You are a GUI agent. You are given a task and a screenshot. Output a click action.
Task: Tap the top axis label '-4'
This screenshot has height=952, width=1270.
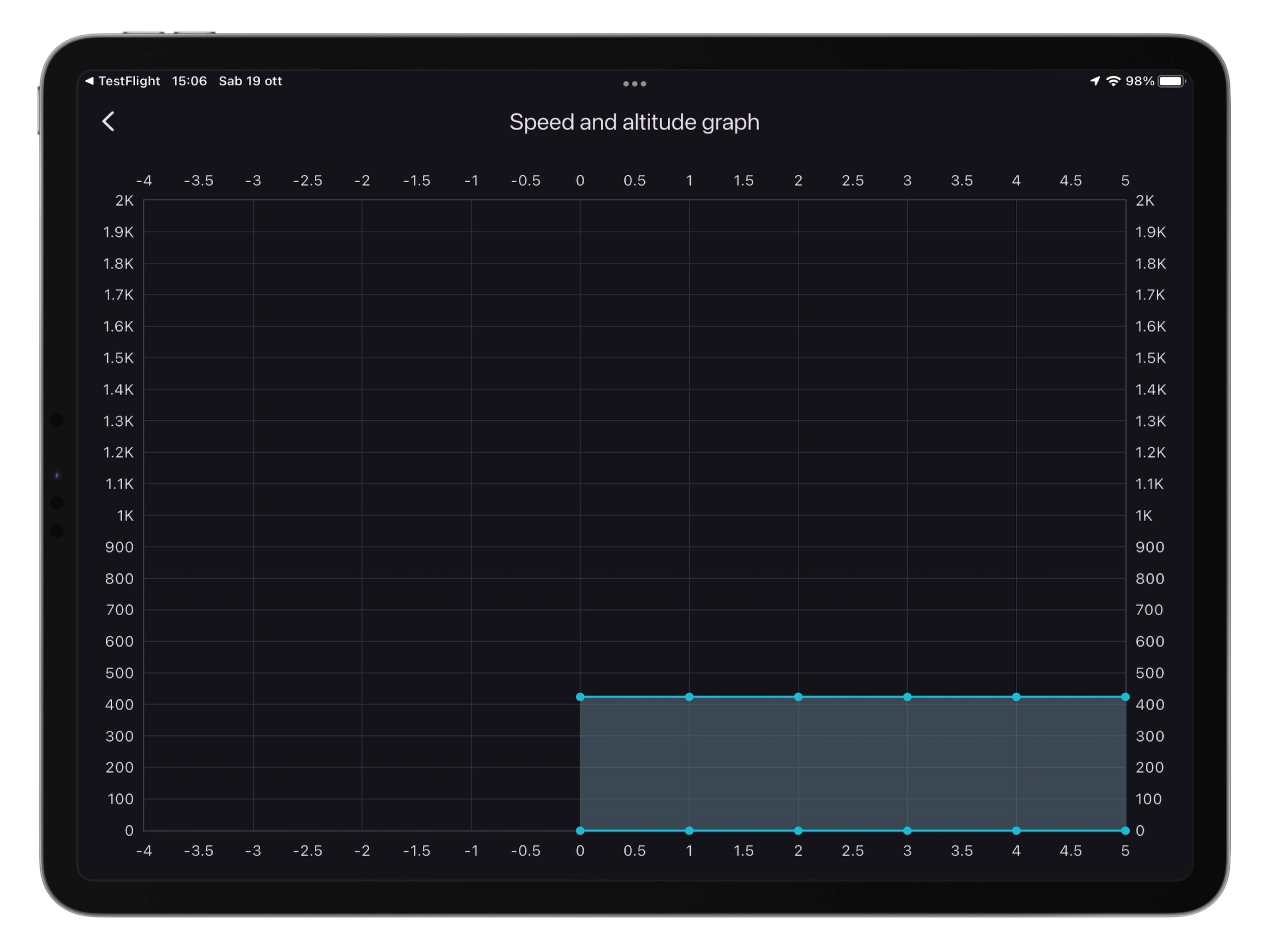144,181
